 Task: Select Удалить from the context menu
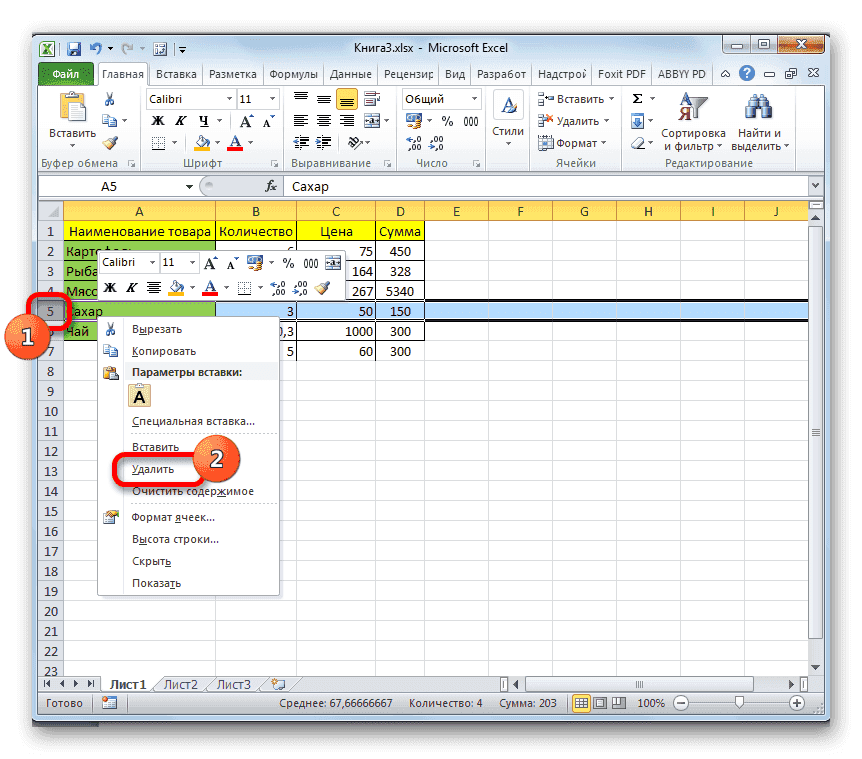click(150, 468)
